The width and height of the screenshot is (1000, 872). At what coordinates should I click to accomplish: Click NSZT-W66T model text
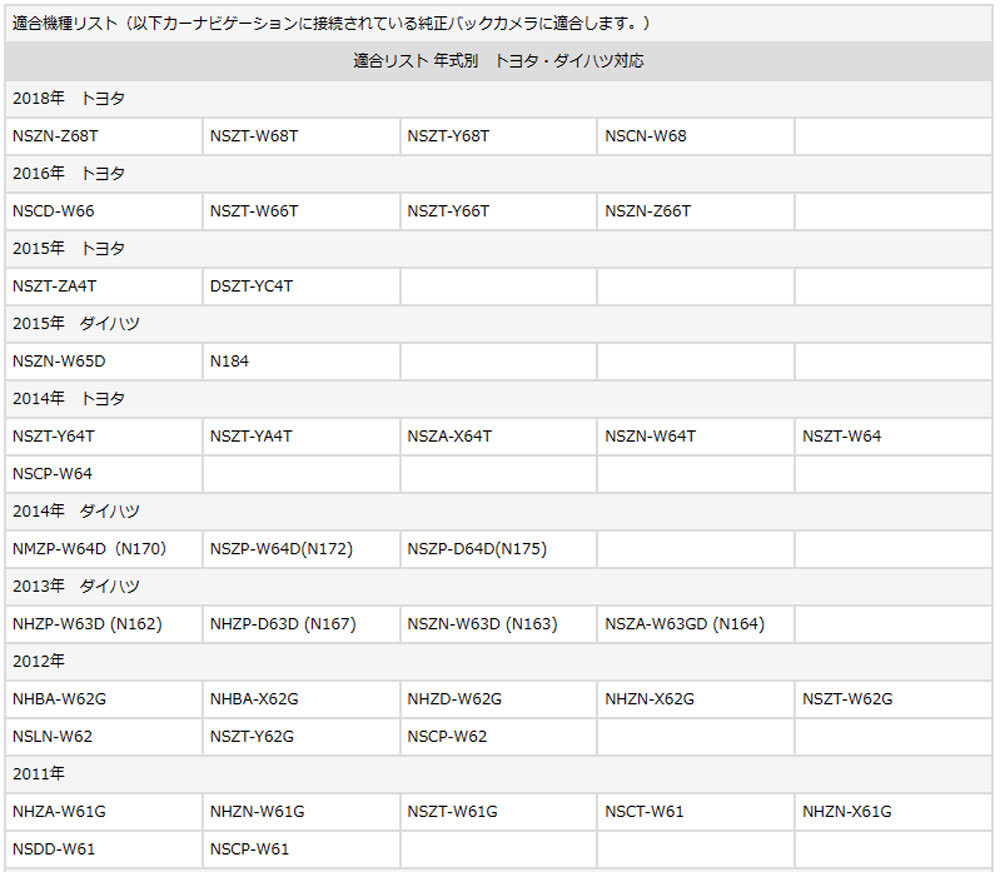[x=254, y=211]
